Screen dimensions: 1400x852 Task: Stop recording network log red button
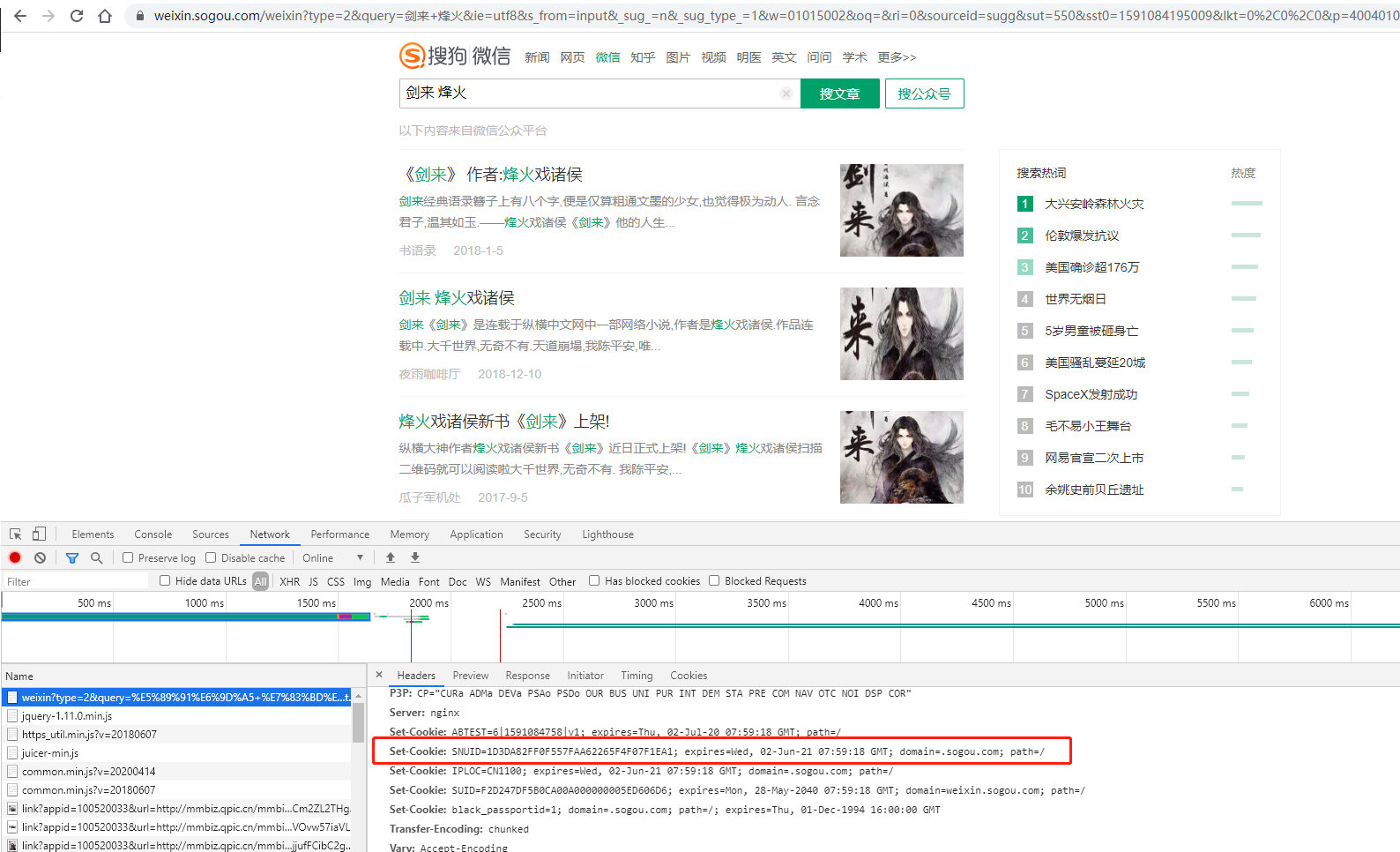(15, 557)
